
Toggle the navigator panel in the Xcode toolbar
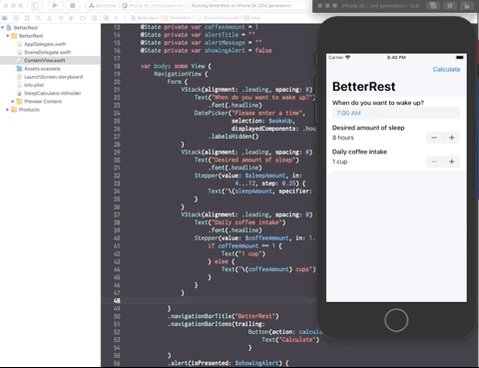35,5
